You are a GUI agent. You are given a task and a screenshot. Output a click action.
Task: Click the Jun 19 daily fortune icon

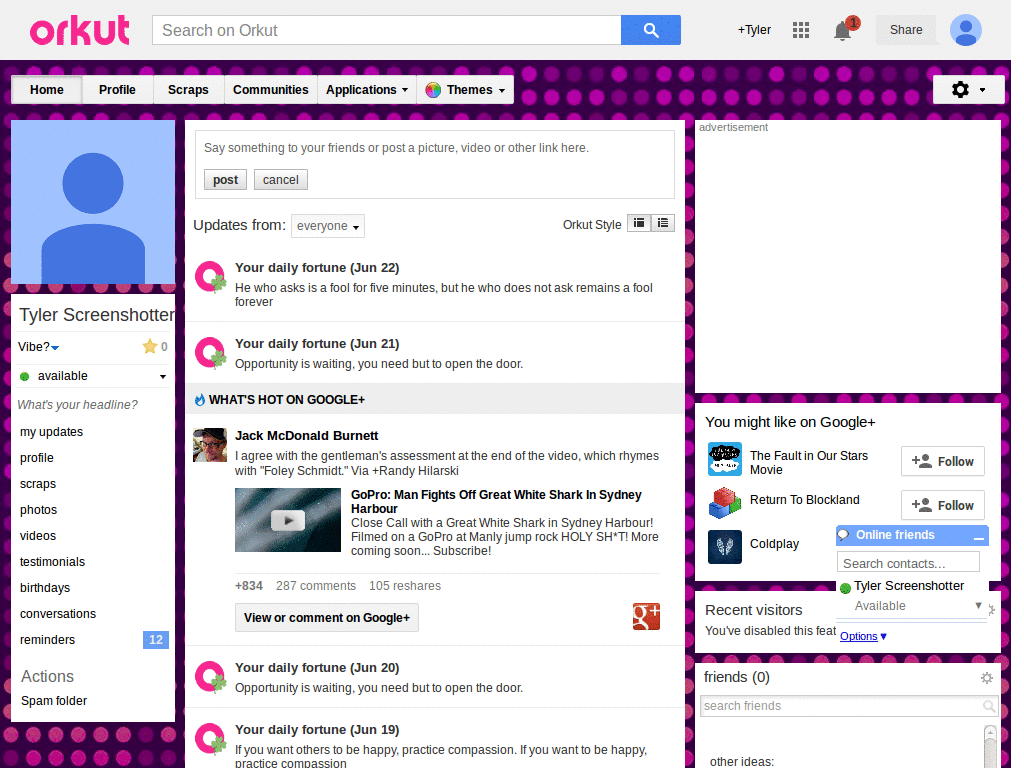[x=211, y=739]
